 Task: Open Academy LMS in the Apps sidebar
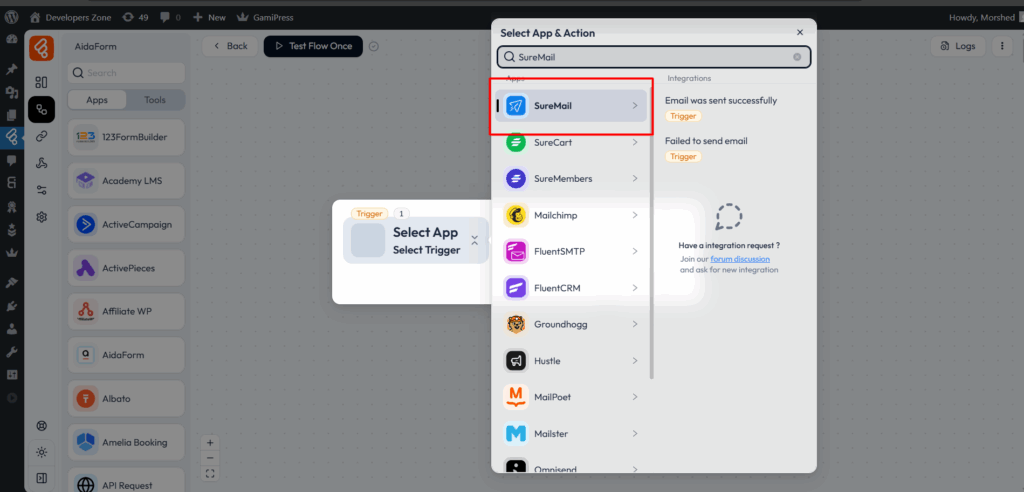coord(126,180)
